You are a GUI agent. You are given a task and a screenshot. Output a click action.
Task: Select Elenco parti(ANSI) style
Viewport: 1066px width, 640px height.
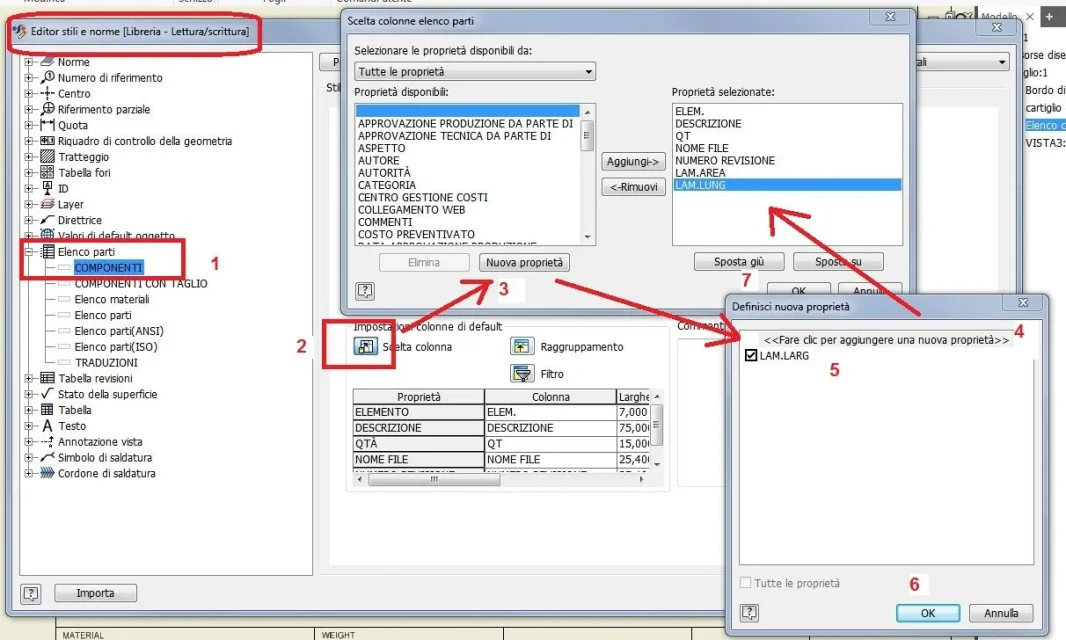[119, 331]
